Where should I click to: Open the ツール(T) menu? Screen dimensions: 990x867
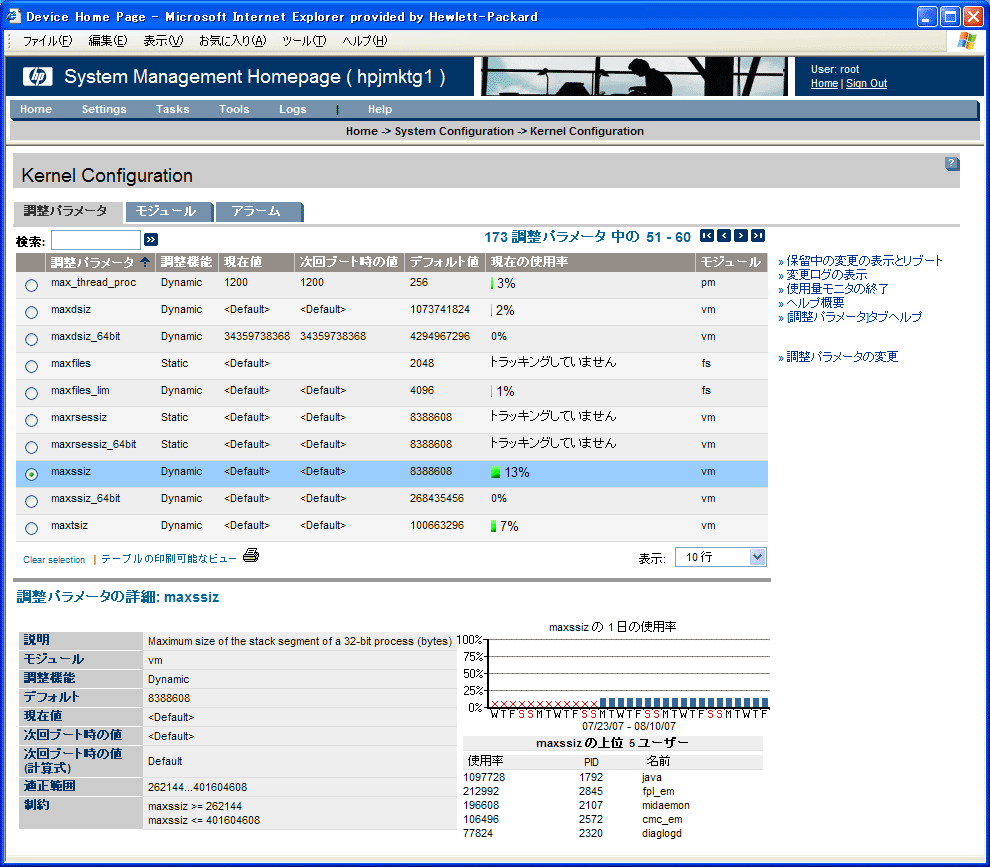click(x=304, y=41)
